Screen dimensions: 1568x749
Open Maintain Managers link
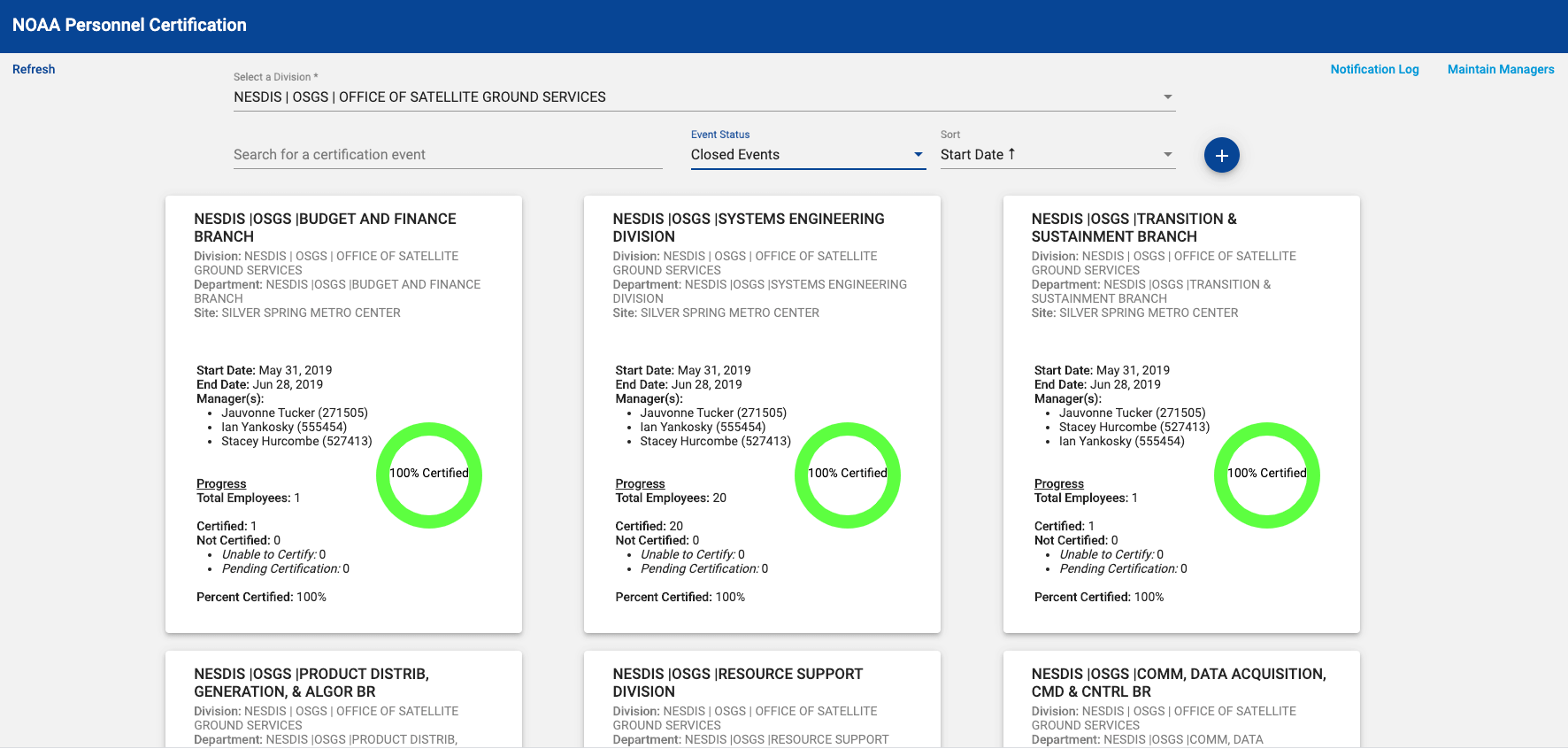[x=1501, y=69]
